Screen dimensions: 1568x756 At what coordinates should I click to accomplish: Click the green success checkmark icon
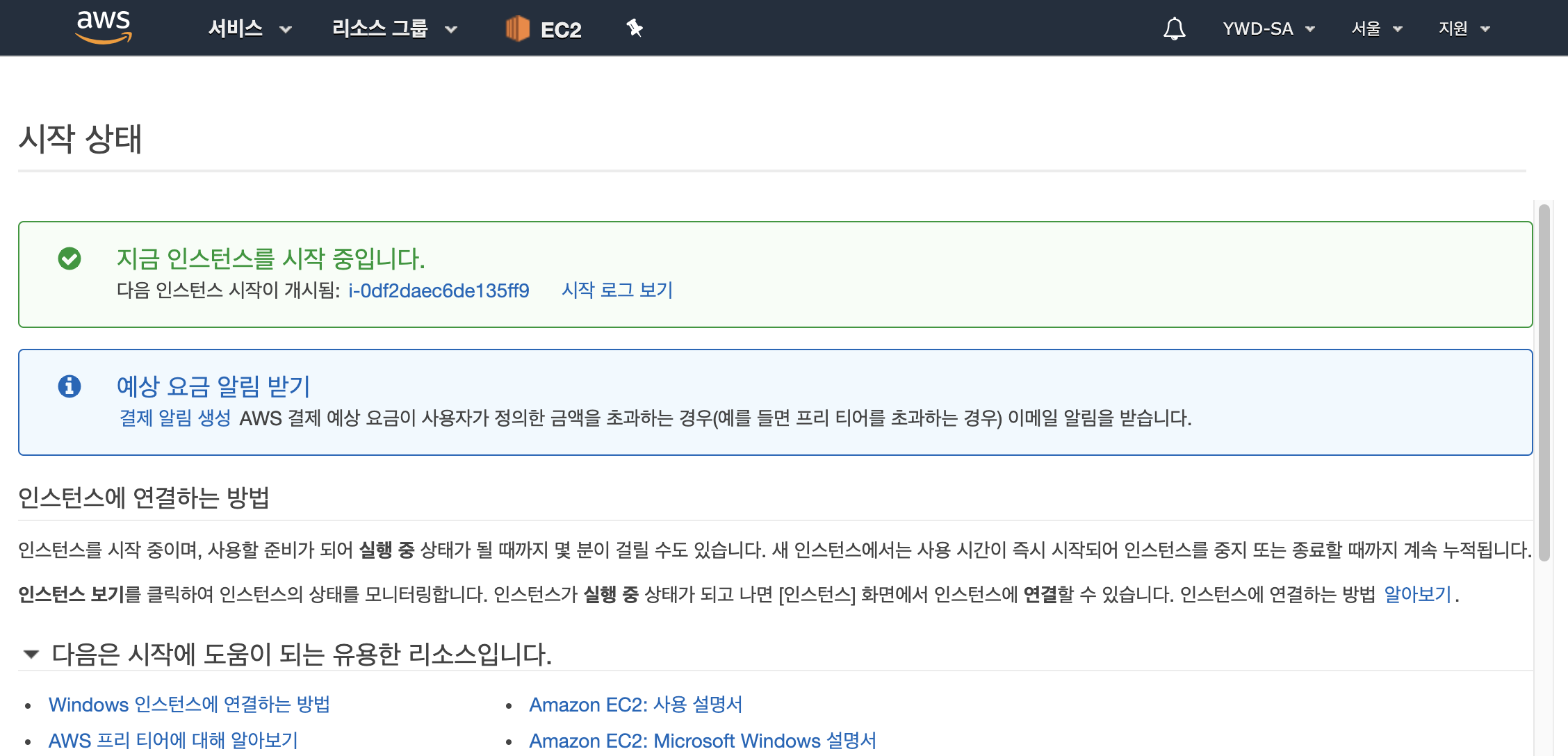pos(70,258)
